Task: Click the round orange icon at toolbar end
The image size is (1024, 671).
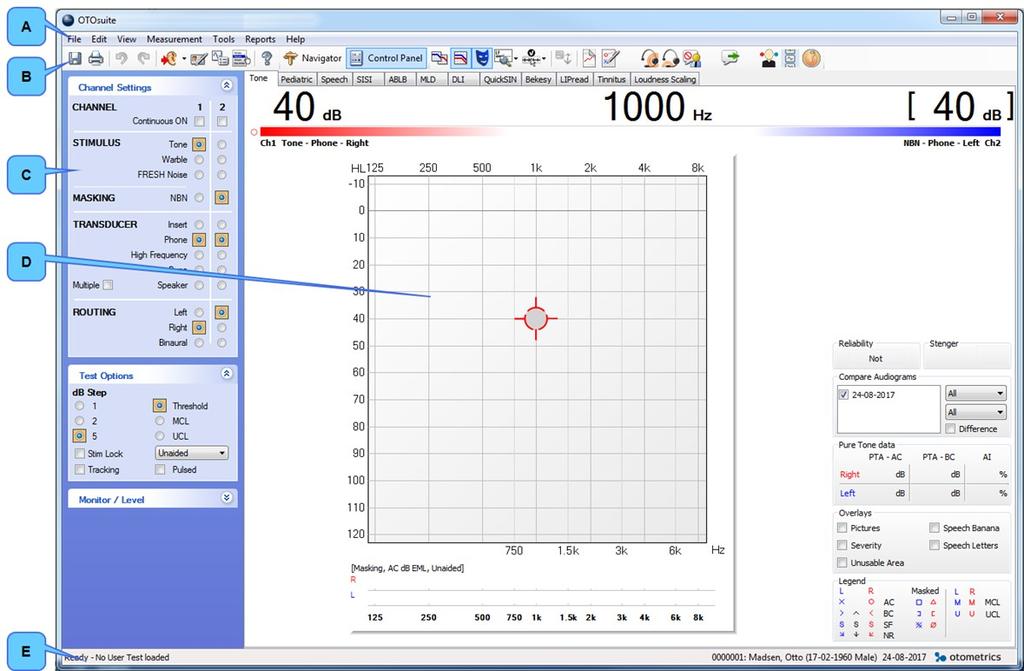Action: click(812, 58)
